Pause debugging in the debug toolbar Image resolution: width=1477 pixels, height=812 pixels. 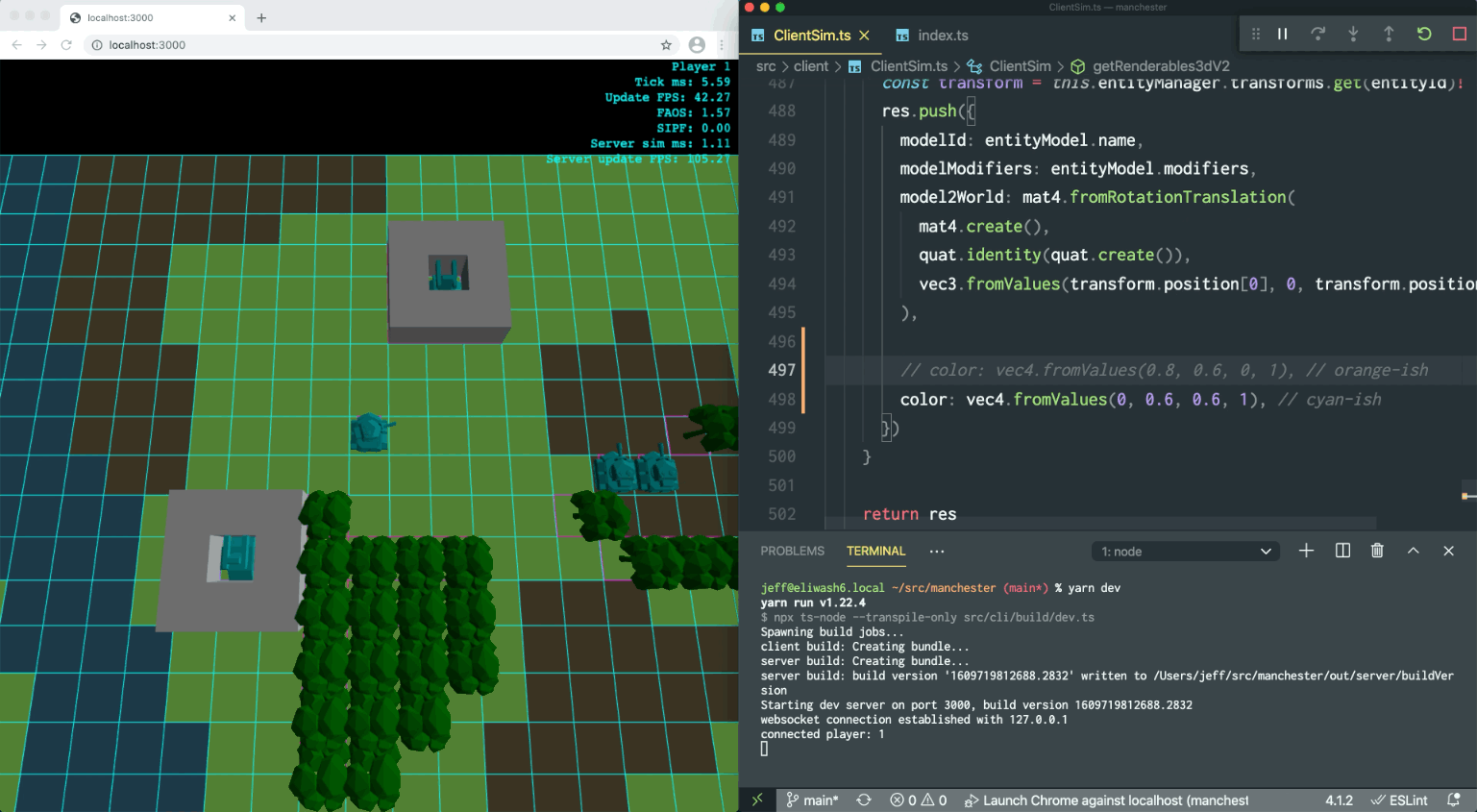coord(1282,34)
